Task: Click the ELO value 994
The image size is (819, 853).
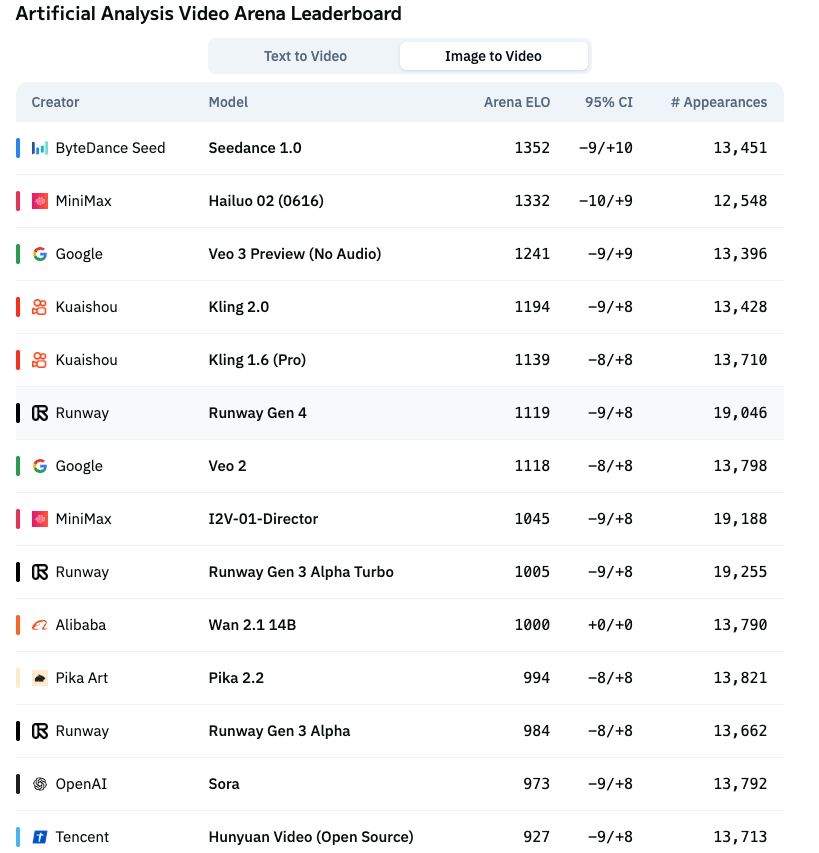Action: click(536, 678)
